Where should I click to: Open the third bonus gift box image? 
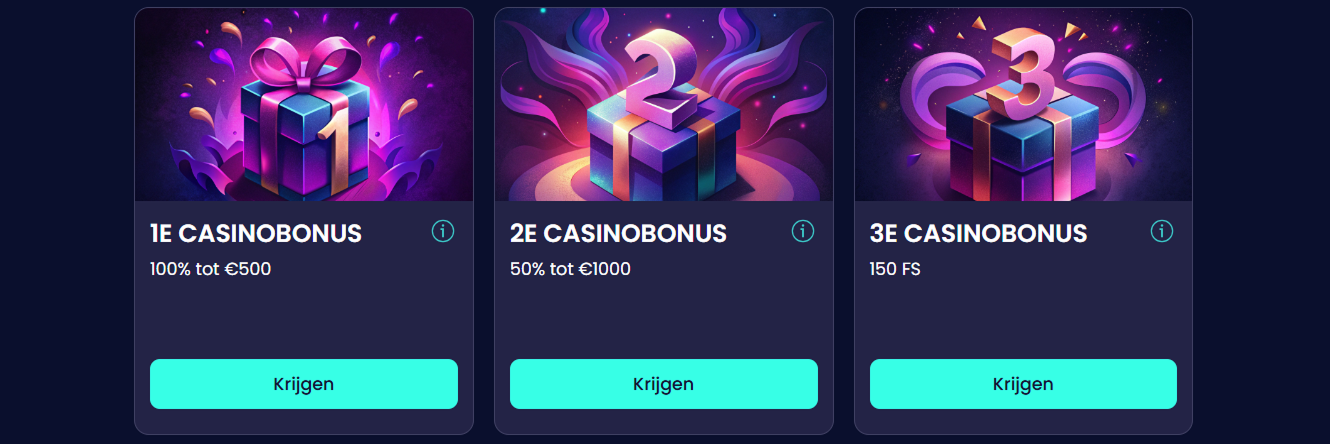[x=1023, y=105]
